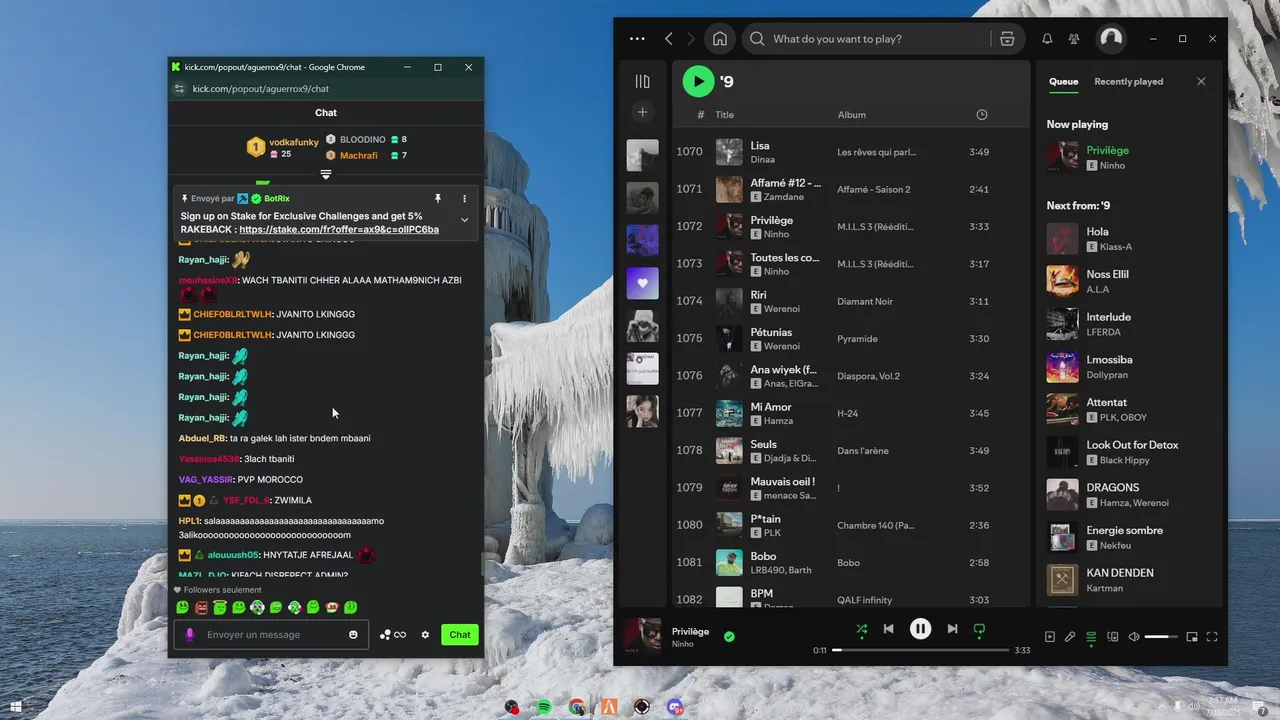Image resolution: width=1280 pixels, height=720 pixels.
Task: Show lyrics with microphone icon
Action: [x=1070, y=637]
